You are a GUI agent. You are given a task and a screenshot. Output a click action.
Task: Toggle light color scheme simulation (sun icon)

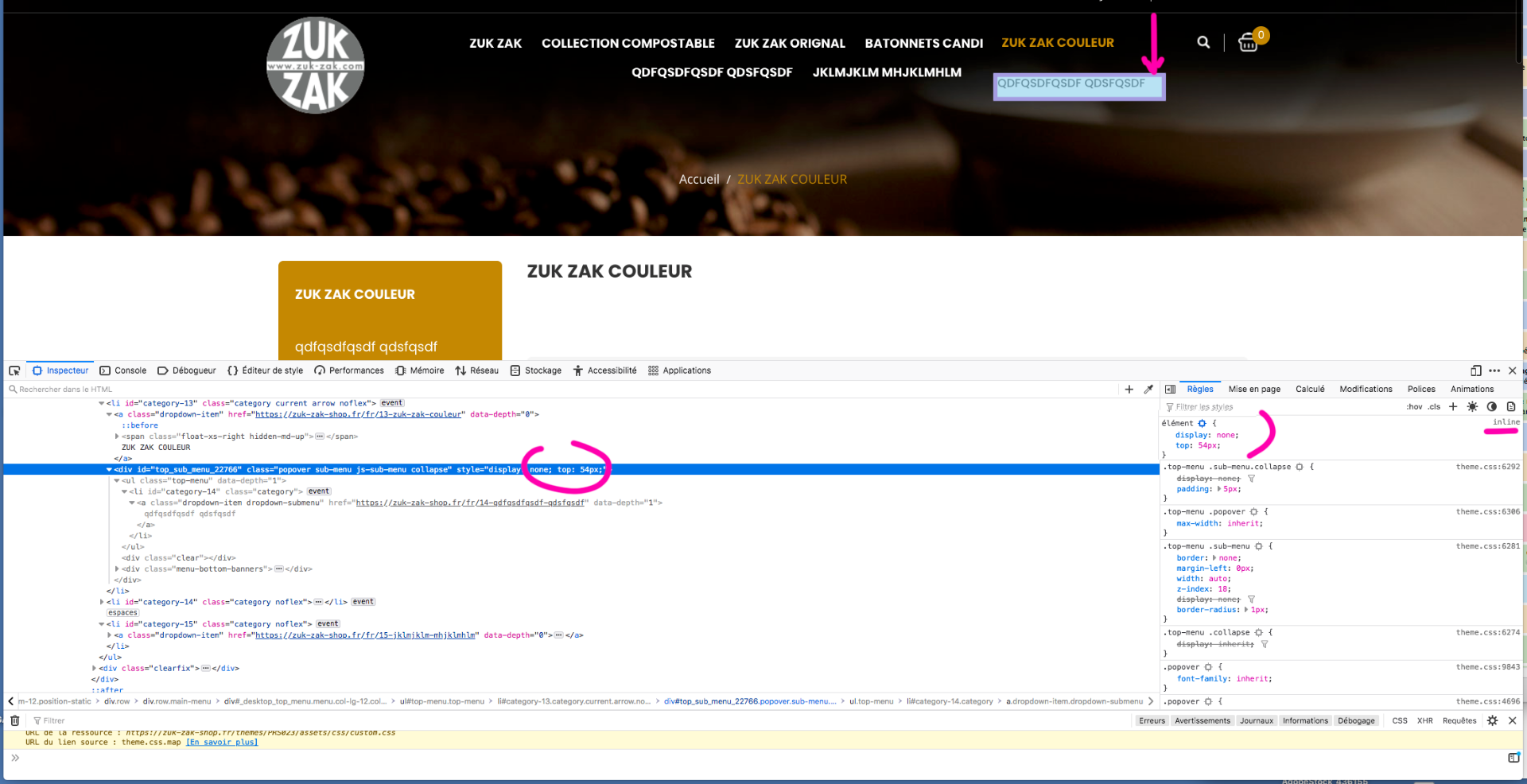1472,406
